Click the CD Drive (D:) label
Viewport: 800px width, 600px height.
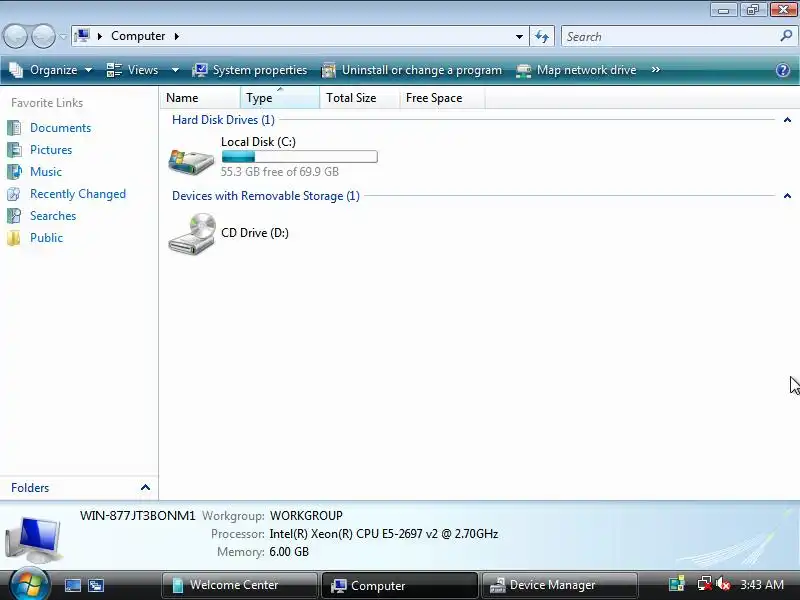pos(255,233)
